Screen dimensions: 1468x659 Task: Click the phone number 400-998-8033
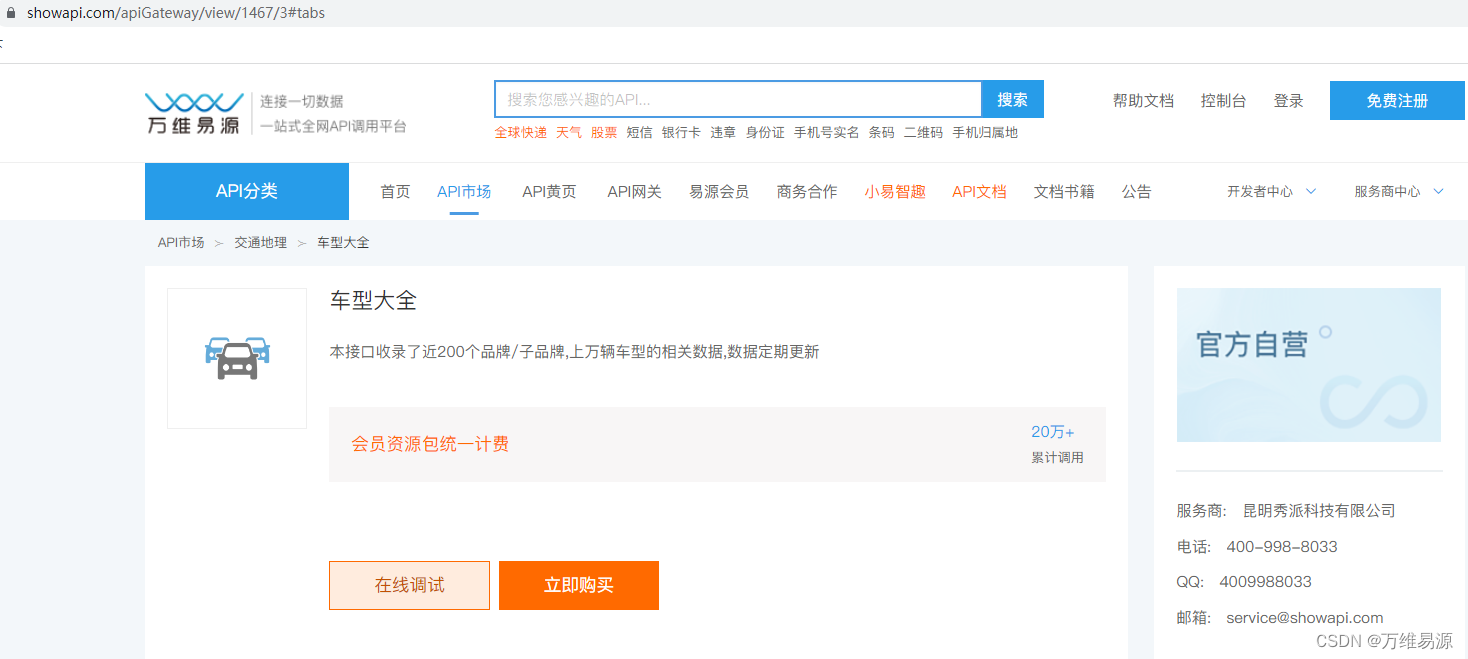tap(1282, 546)
